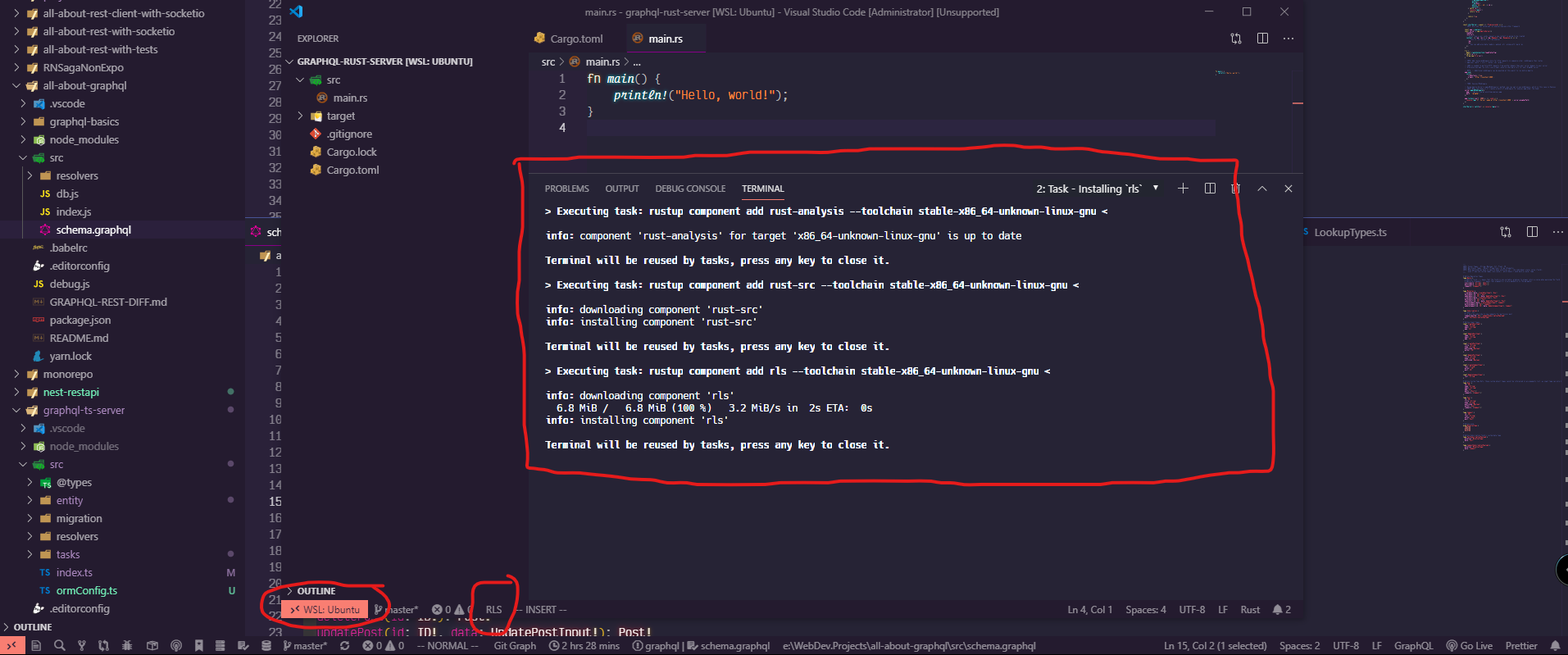Open schema.graphql in the background explorer

click(x=93, y=230)
